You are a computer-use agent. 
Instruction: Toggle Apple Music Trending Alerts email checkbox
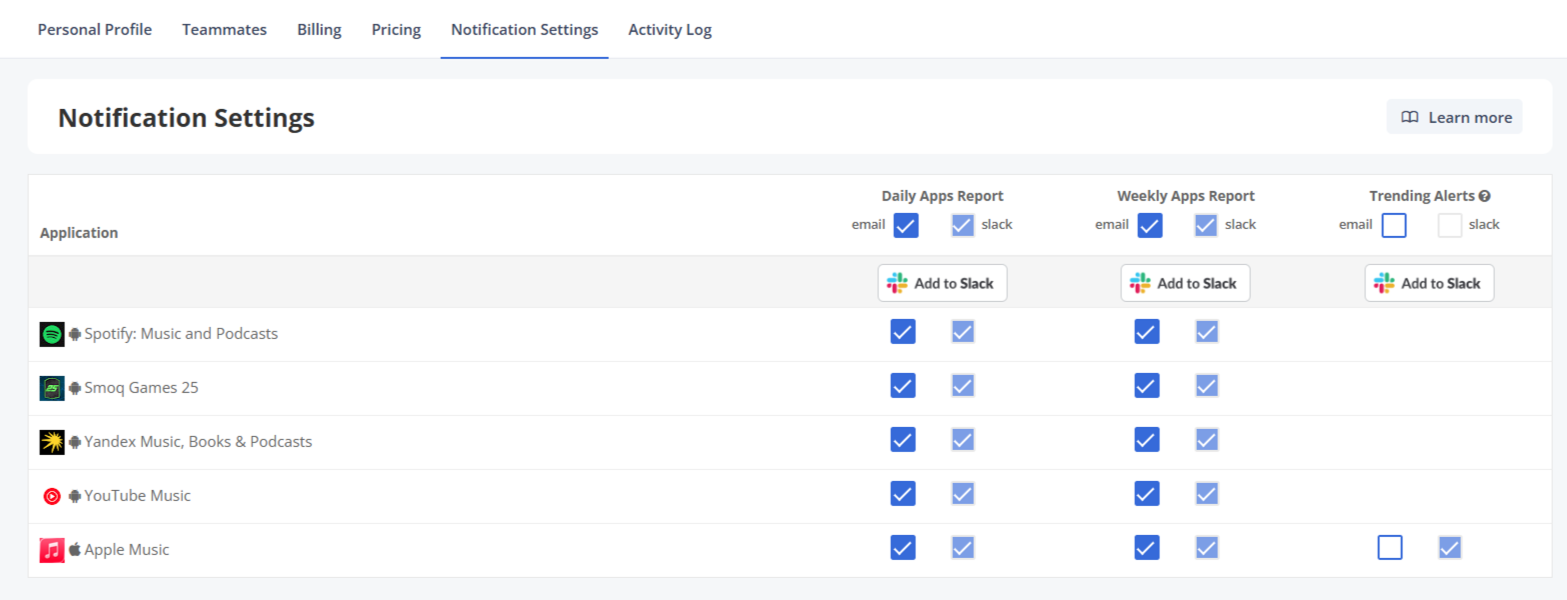pos(1390,547)
